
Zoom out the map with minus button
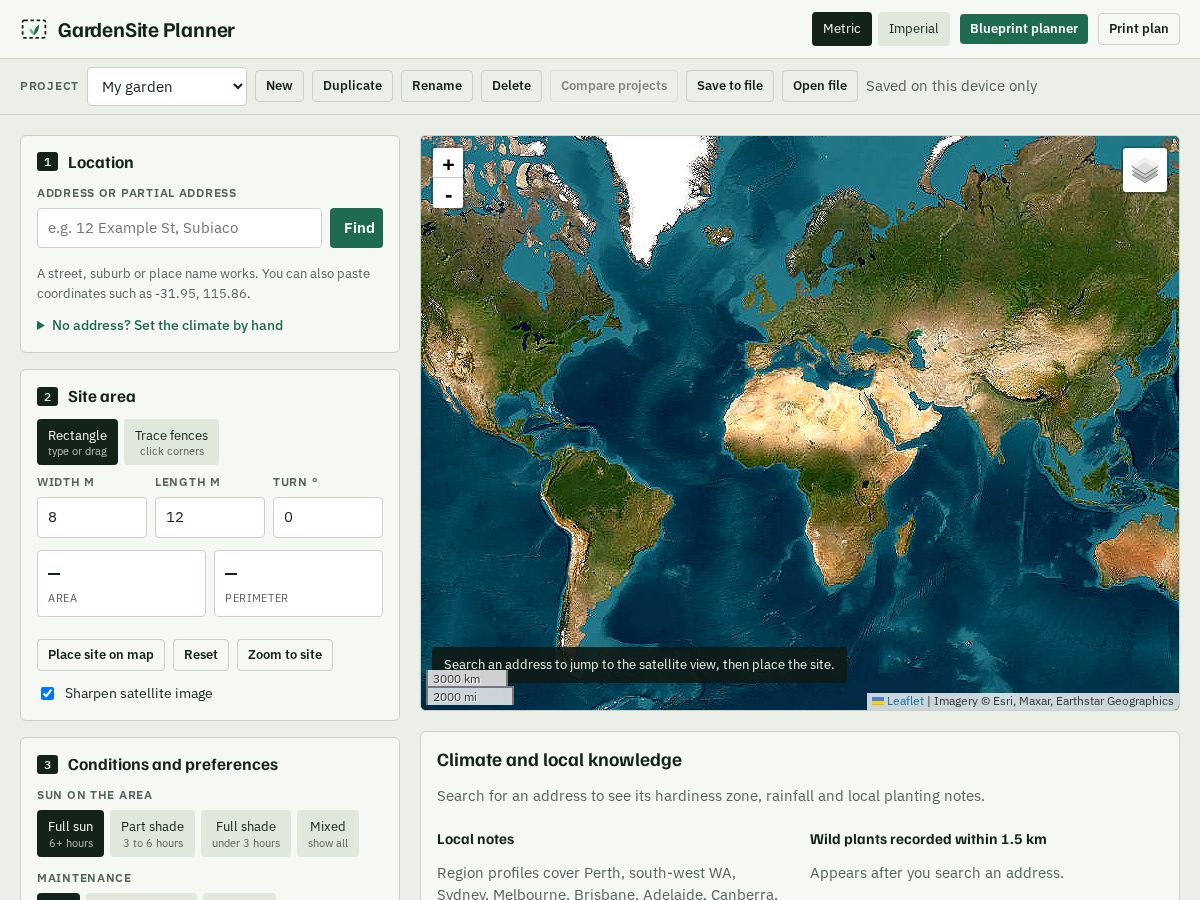[448, 194]
